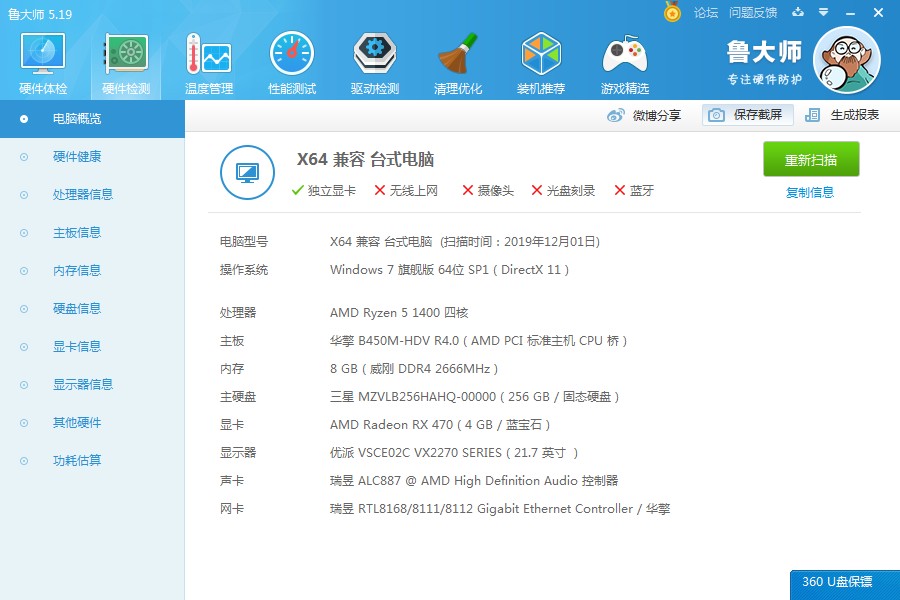
Task: Click the processor value AMD Ryzen 5 1400 四核
Action: (x=399, y=312)
